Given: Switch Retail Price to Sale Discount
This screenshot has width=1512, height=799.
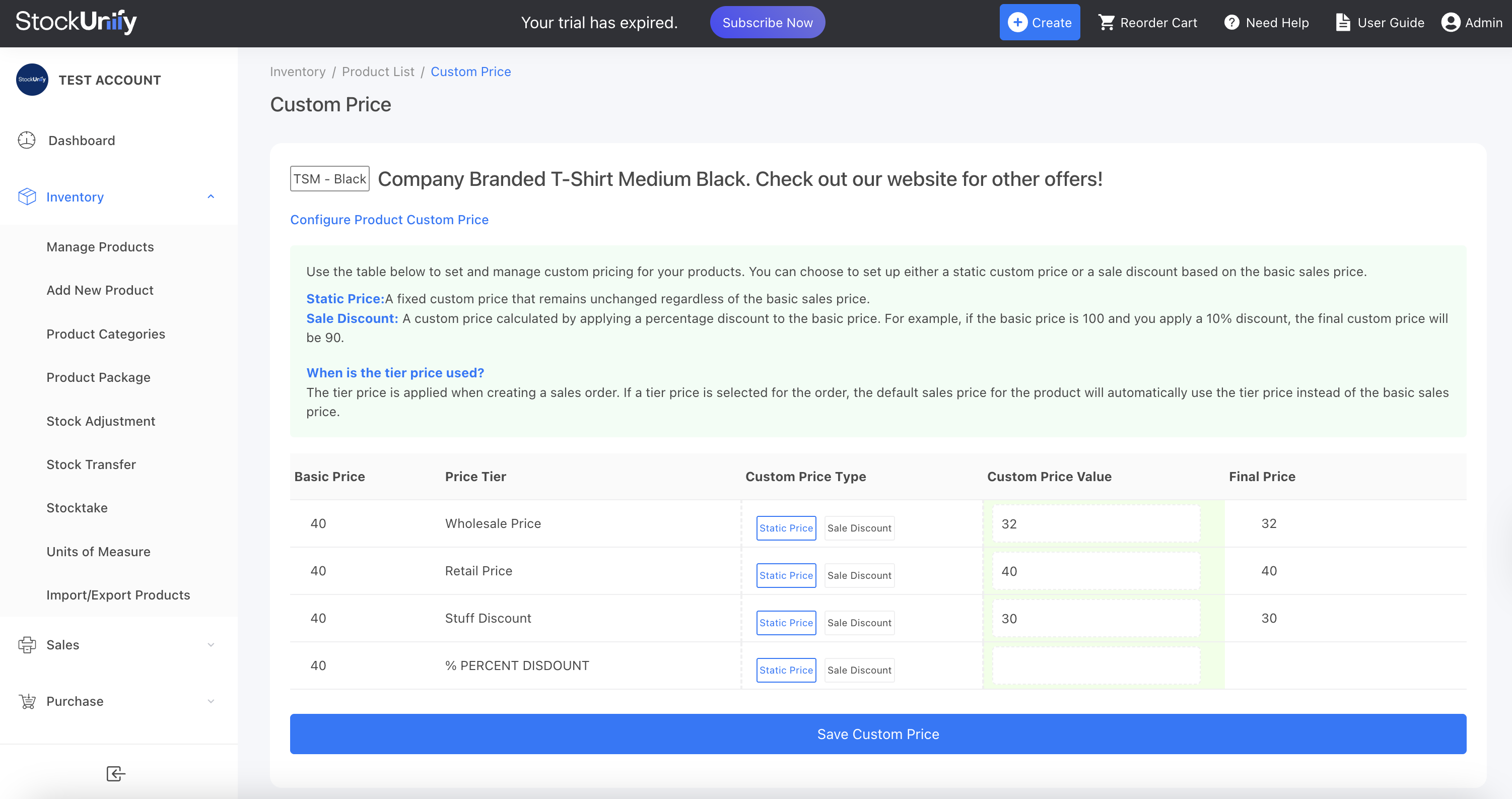Looking at the screenshot, I should [x=859, y=575].
